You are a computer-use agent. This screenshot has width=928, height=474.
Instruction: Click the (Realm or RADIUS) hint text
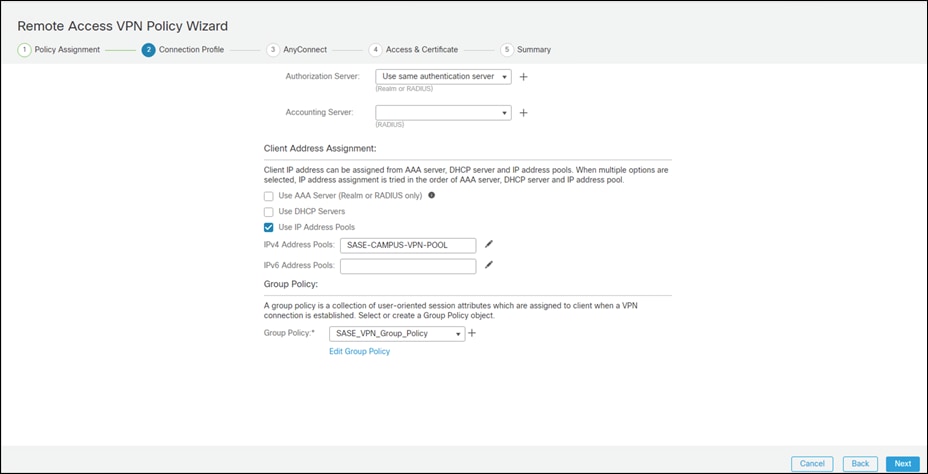pyautogui.click(x=404, y=89)
